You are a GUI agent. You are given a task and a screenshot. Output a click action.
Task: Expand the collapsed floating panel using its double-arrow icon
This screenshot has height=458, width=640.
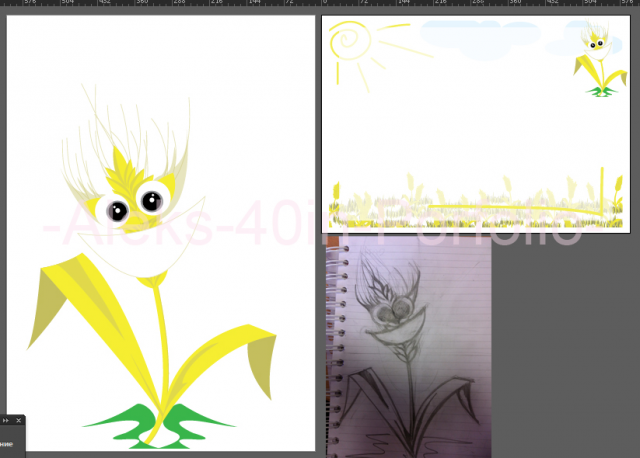[x=6, y=420]
